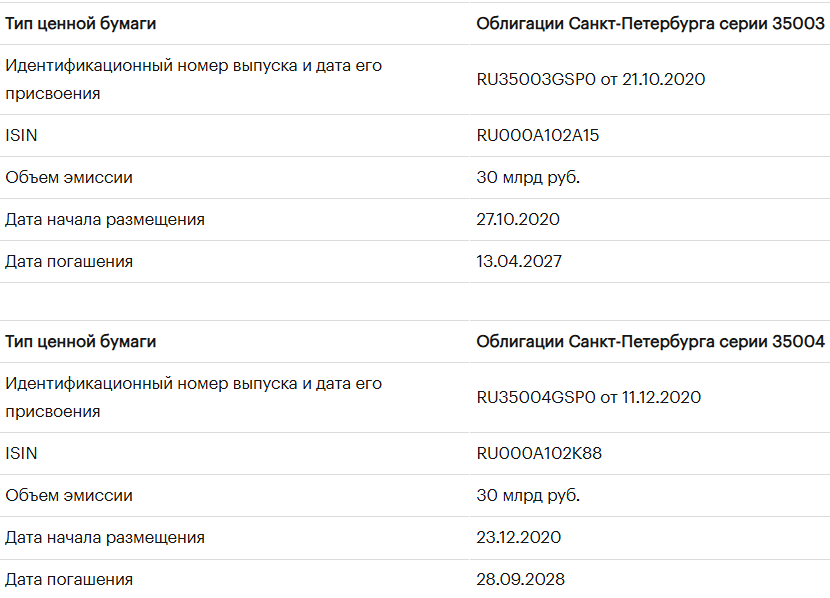Select maturity date 28.09.2028

(x=520, y=579)
